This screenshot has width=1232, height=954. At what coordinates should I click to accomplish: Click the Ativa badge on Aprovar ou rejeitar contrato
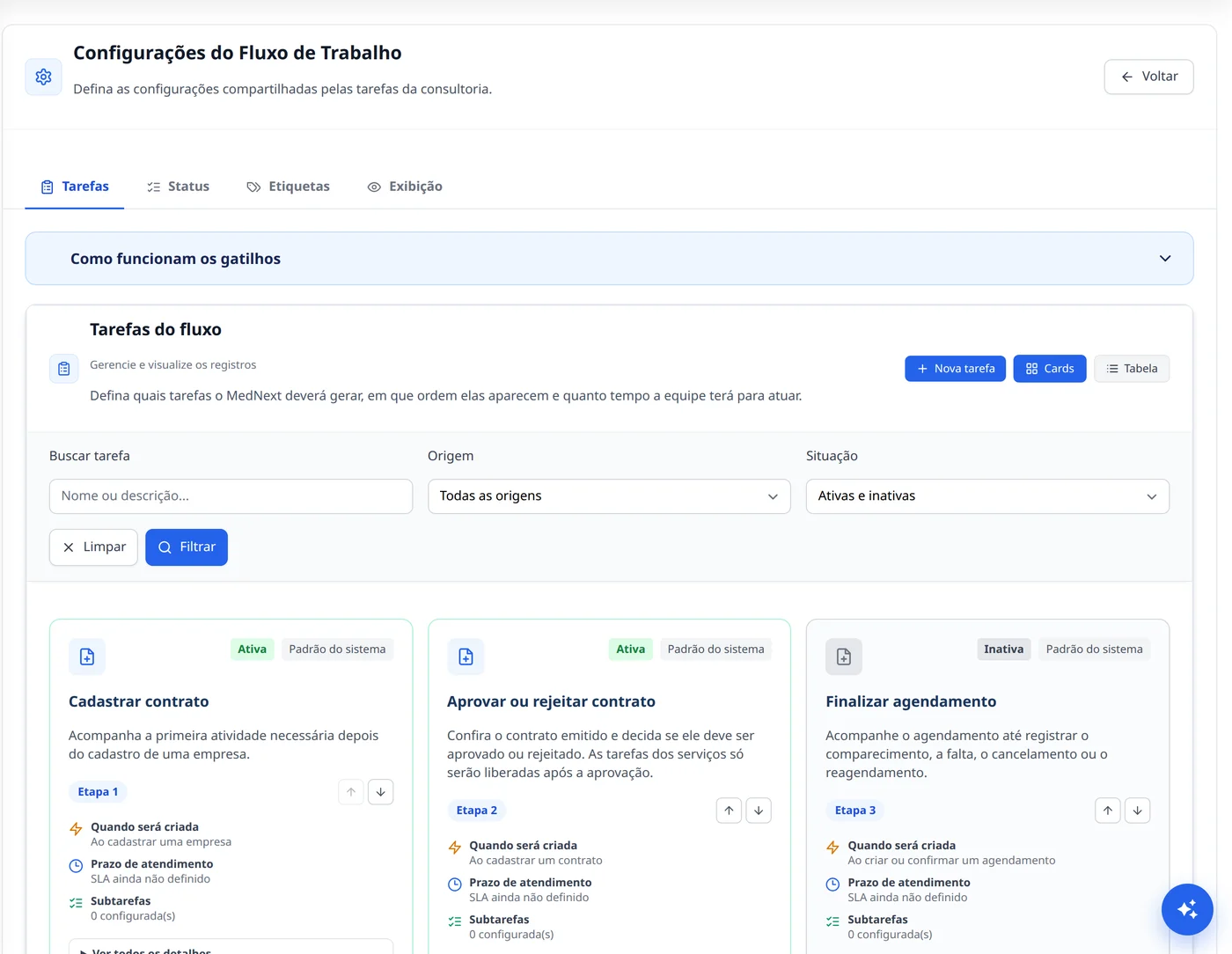[630, 649]
